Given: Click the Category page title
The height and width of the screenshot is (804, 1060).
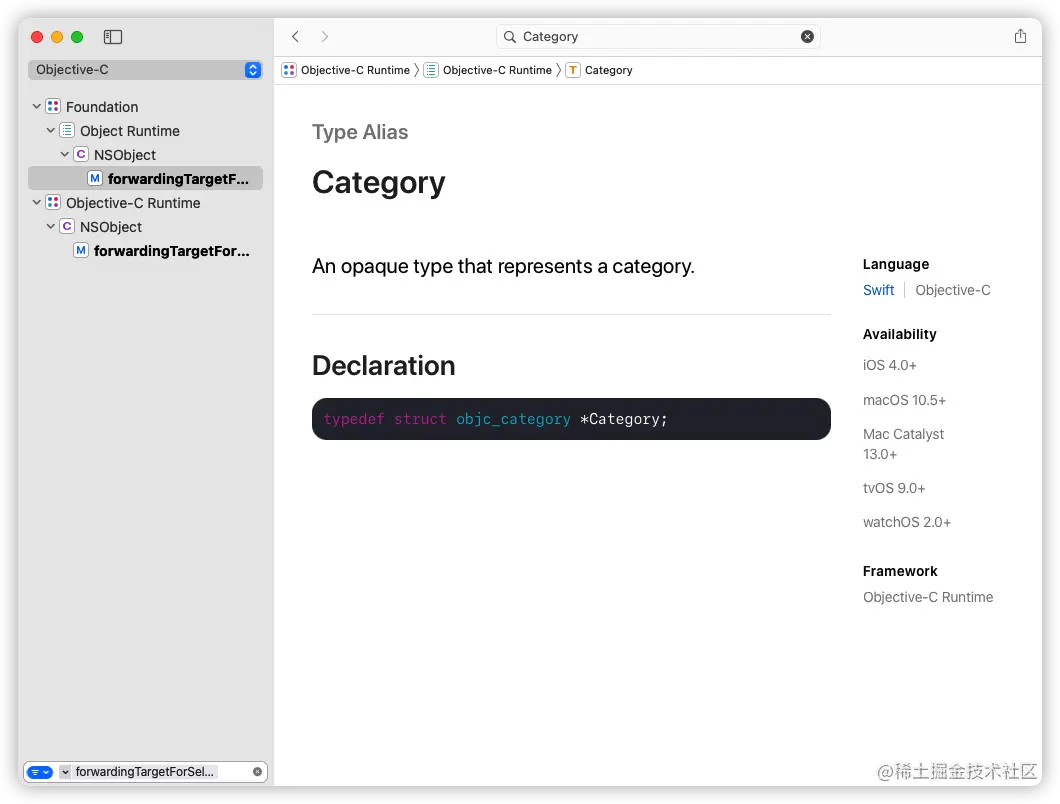Looking at the screenshot, I should (379, 183).
